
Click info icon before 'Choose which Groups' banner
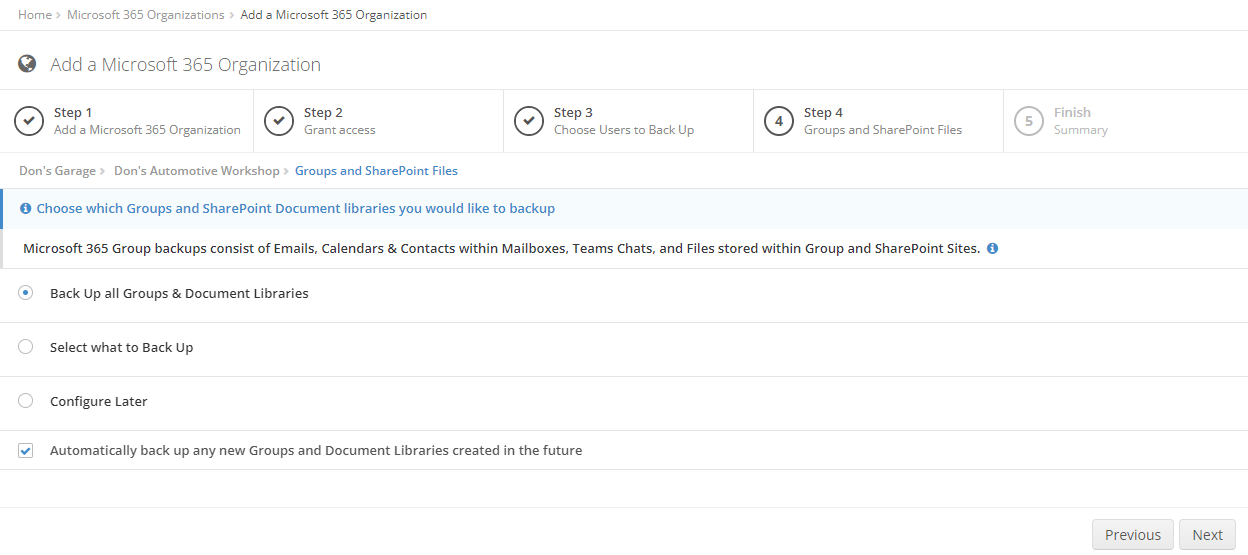26,209
